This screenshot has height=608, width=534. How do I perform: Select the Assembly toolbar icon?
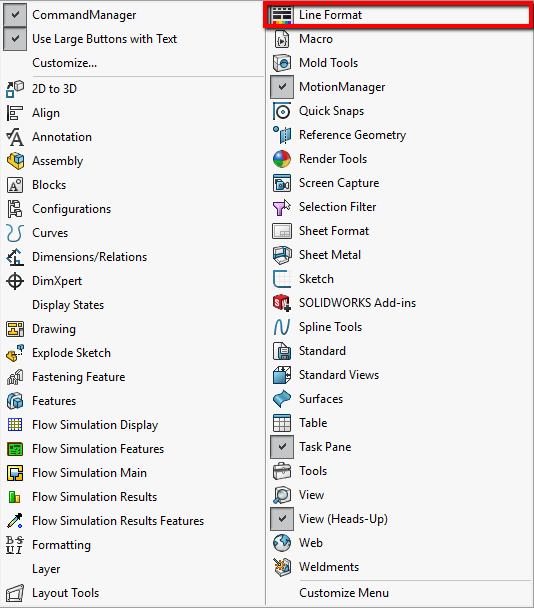point(15,161)
